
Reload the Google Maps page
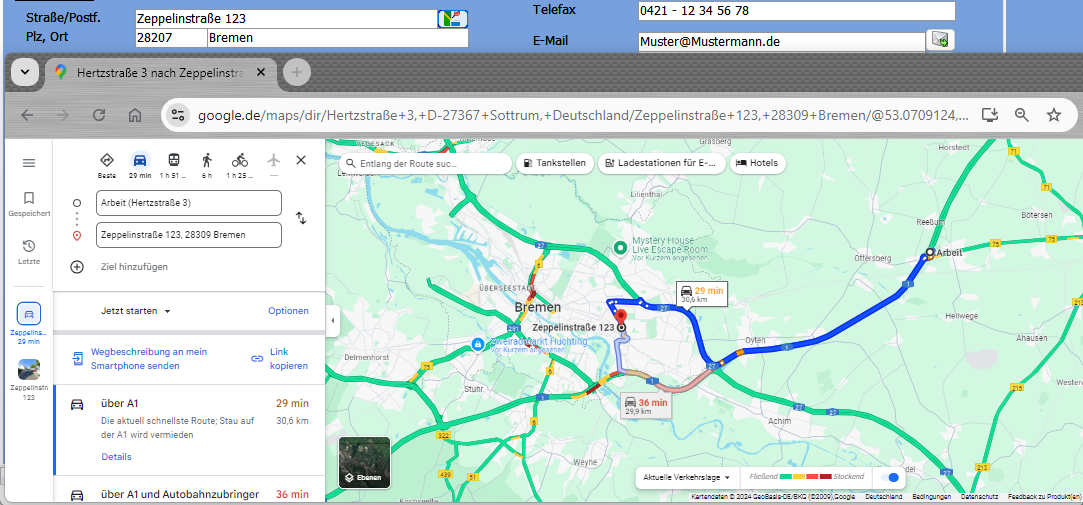pos(99,115)
